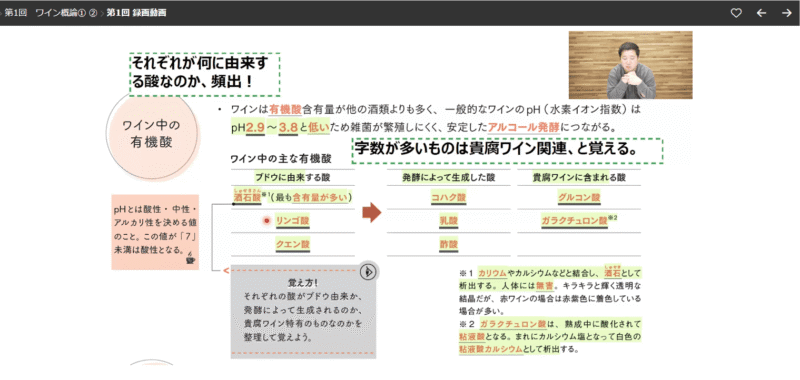
Task: Click the text 酒石酸 in table
Action: point(247,197)
